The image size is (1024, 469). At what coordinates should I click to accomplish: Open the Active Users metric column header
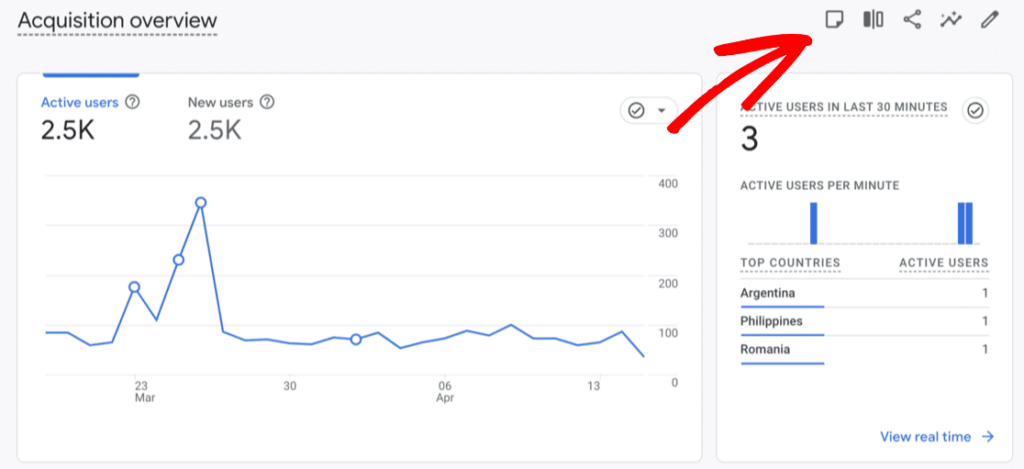coord(943,263)
